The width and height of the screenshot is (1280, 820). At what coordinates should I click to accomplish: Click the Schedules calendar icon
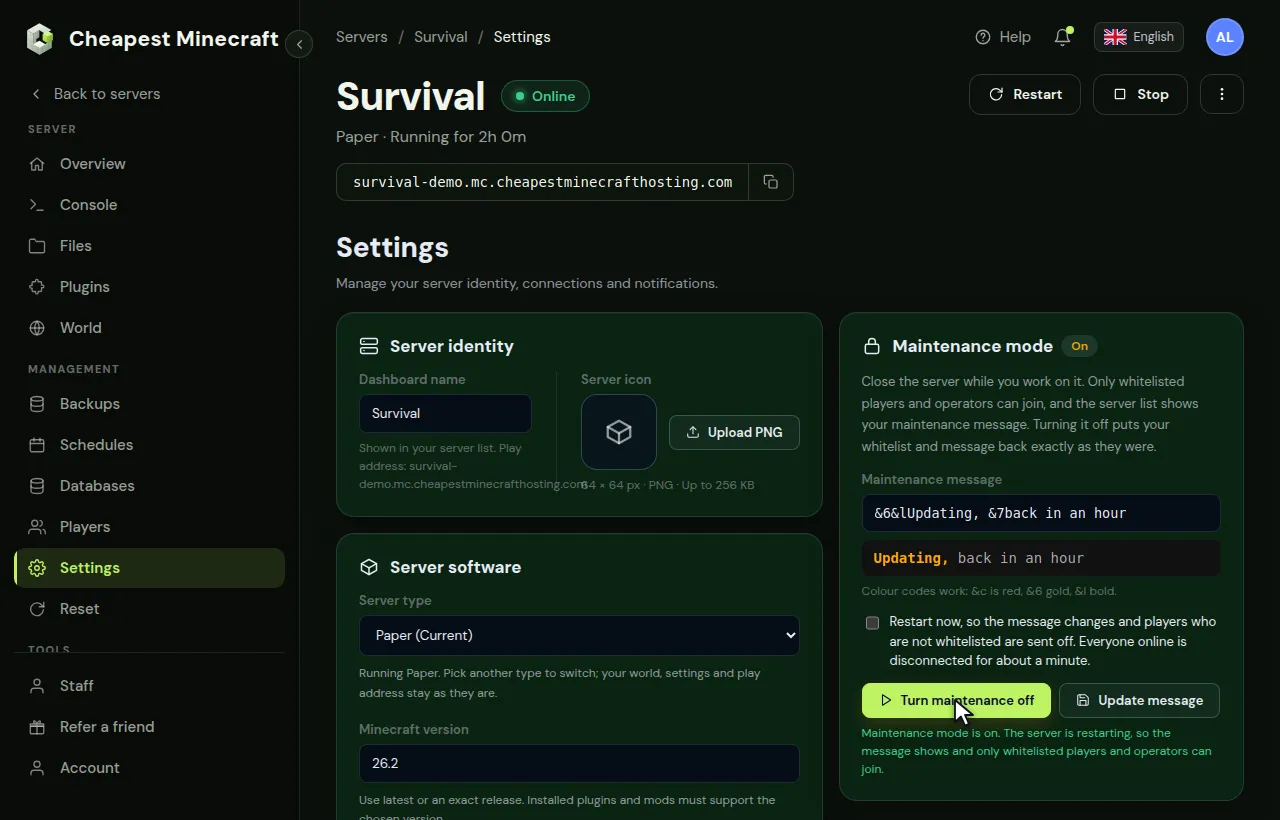37,445
